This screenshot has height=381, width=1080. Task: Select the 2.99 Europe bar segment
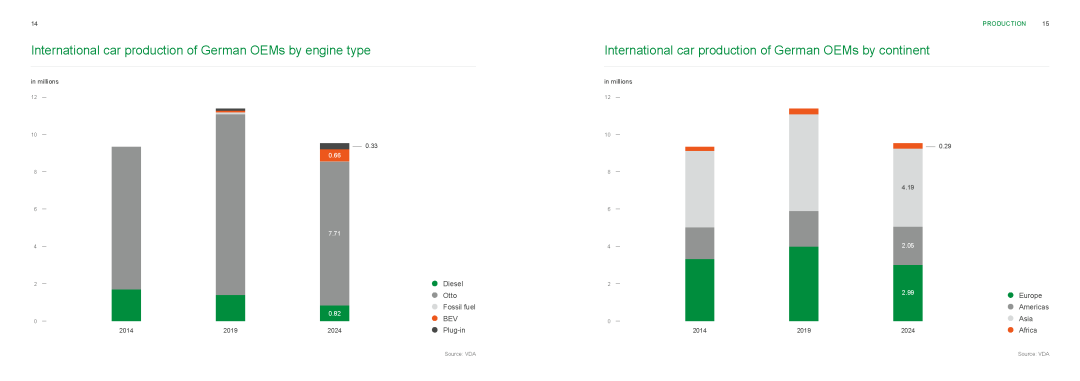pyautogui.click(x=908, y=293)
